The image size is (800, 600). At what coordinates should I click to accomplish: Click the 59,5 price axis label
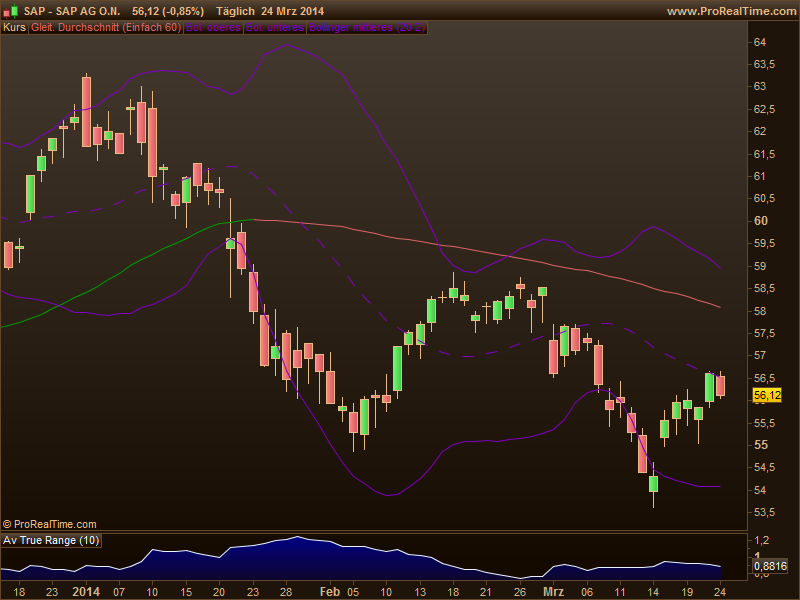click(x=764, y=243)
